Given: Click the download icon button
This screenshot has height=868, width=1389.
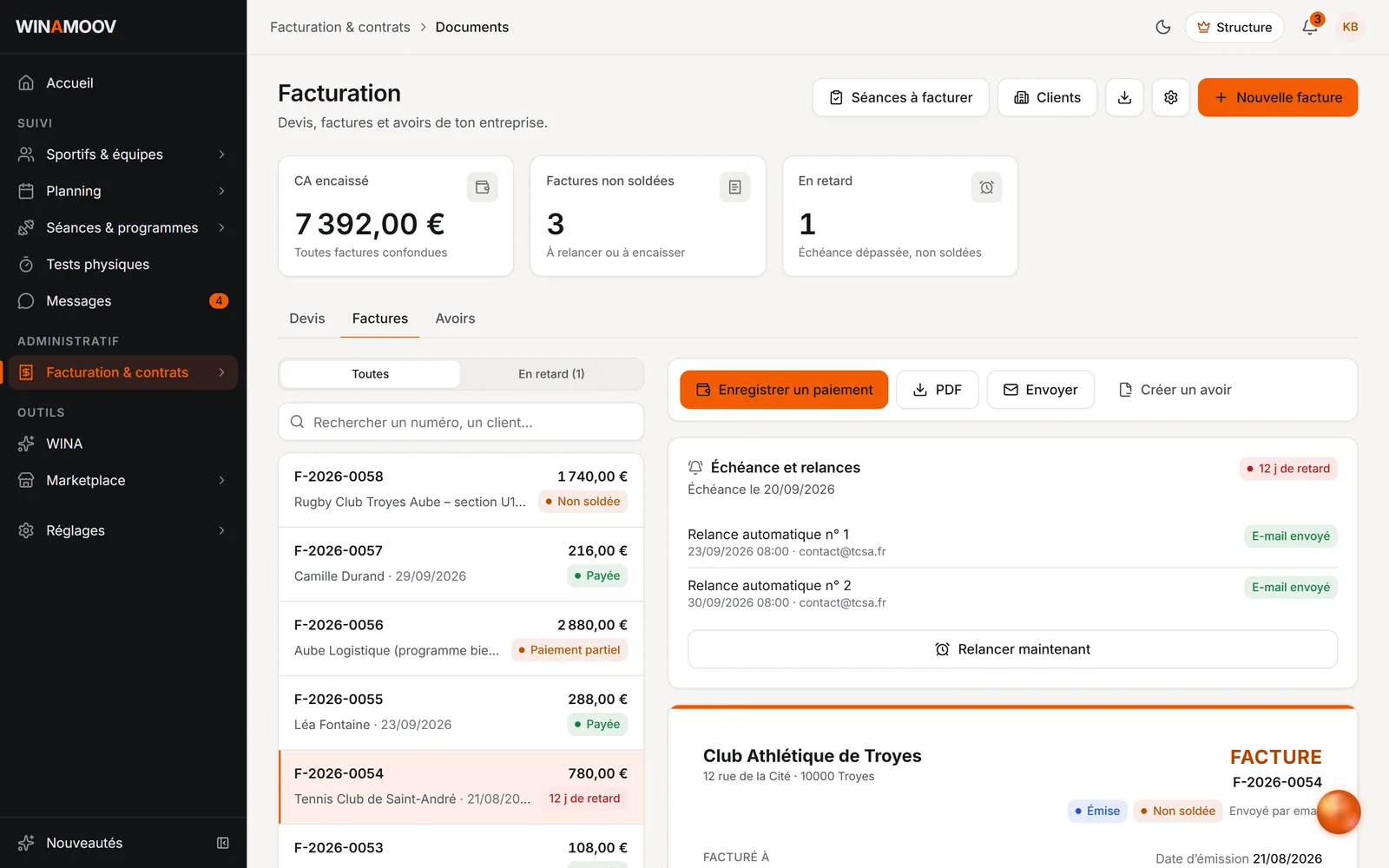Looking at the screenshot, I should [x=1124, y=97].
